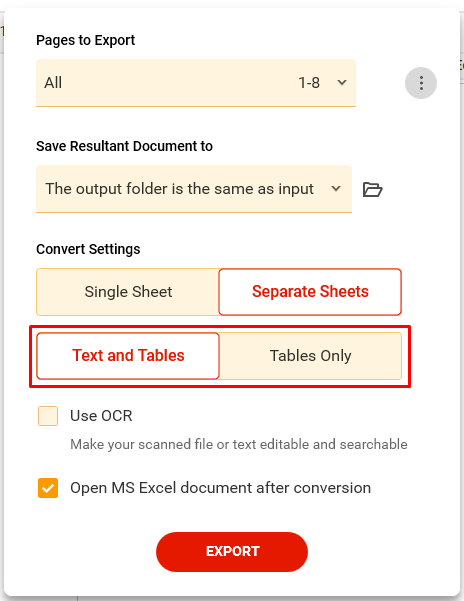464x601 pixels.
Task: Click the 1-8 page range indicator
Action: [309, 83]
